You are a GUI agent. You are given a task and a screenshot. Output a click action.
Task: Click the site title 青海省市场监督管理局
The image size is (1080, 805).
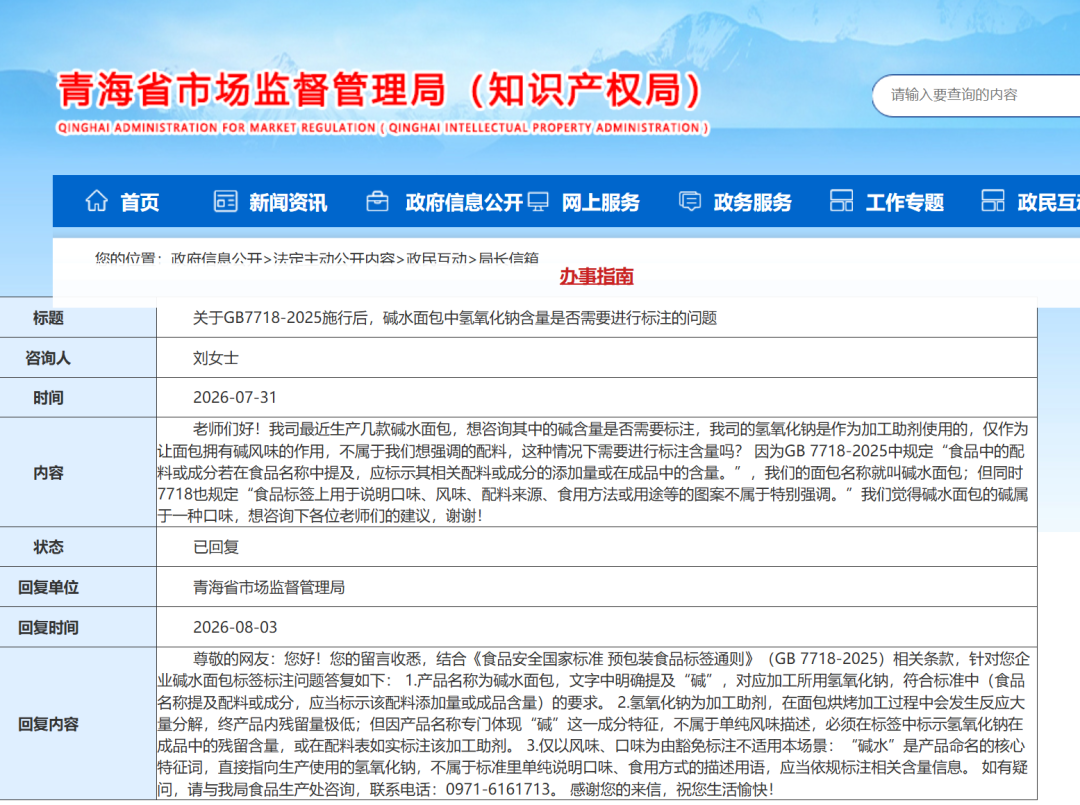[252, 90]
